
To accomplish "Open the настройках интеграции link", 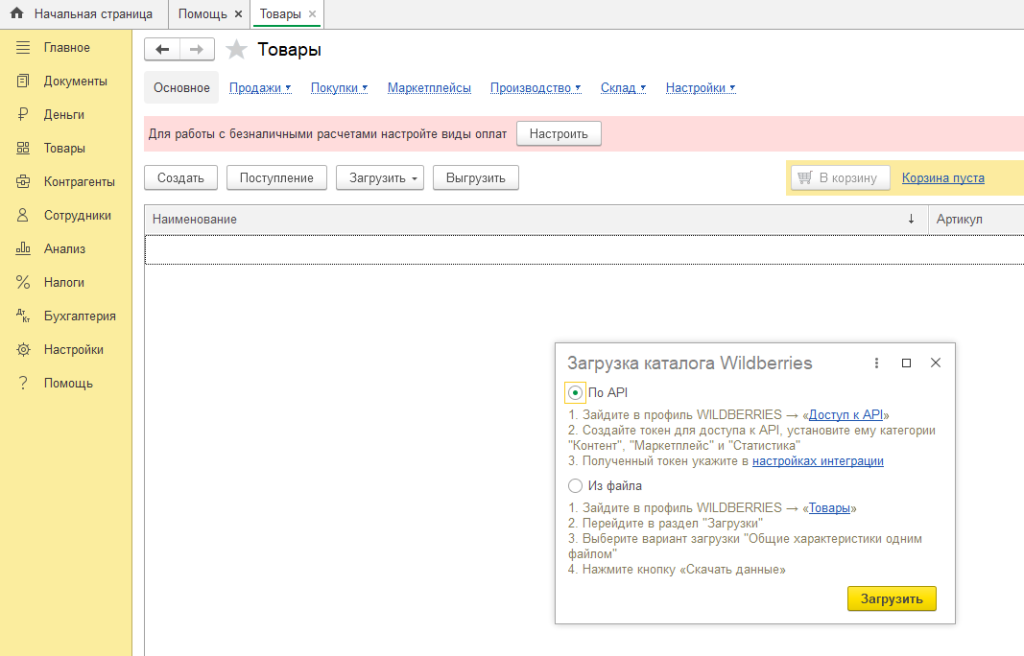I will (x=818, y=461).
